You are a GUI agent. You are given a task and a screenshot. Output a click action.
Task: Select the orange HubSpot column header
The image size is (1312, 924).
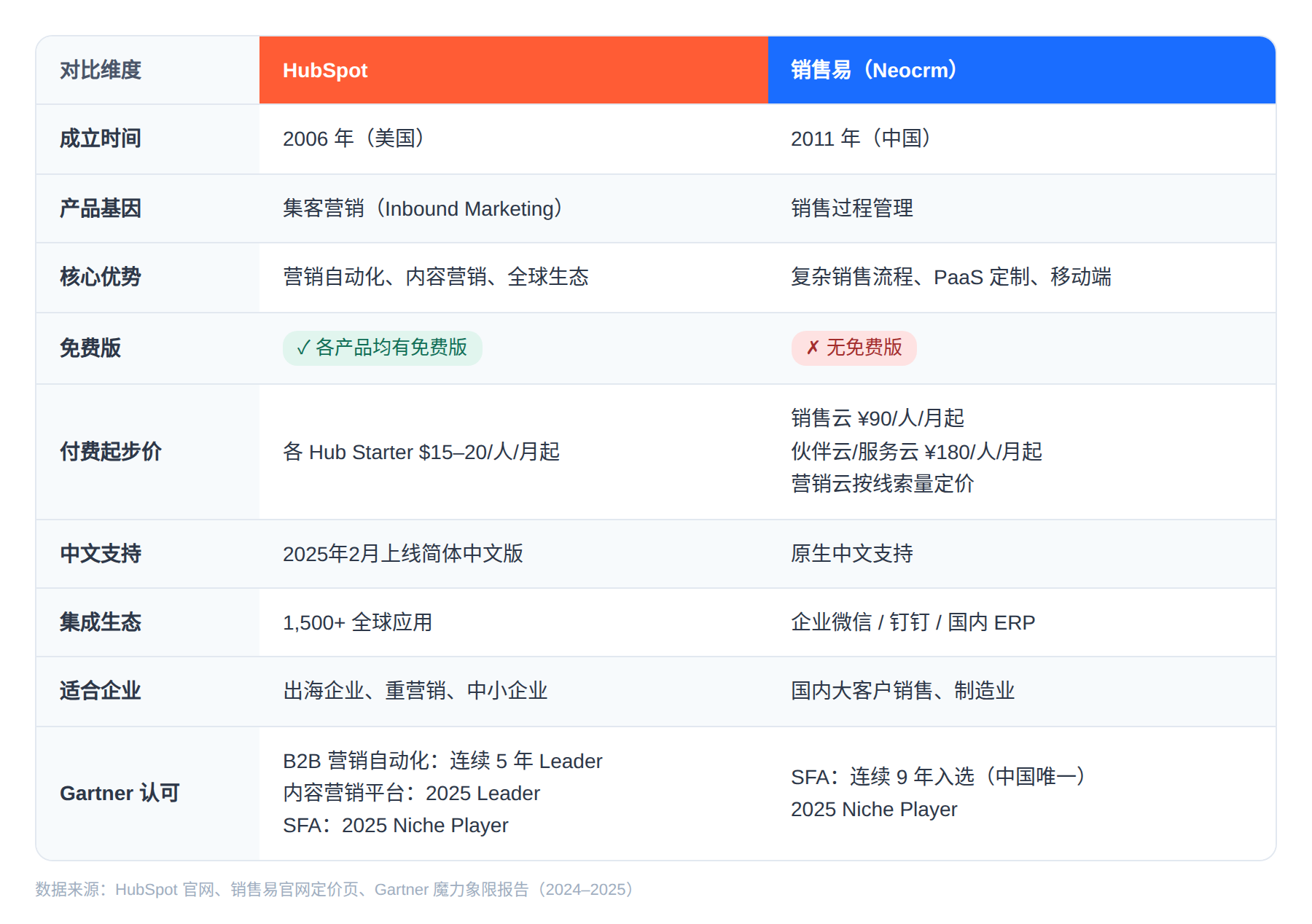pyautogui.click(x=514, y=70)
